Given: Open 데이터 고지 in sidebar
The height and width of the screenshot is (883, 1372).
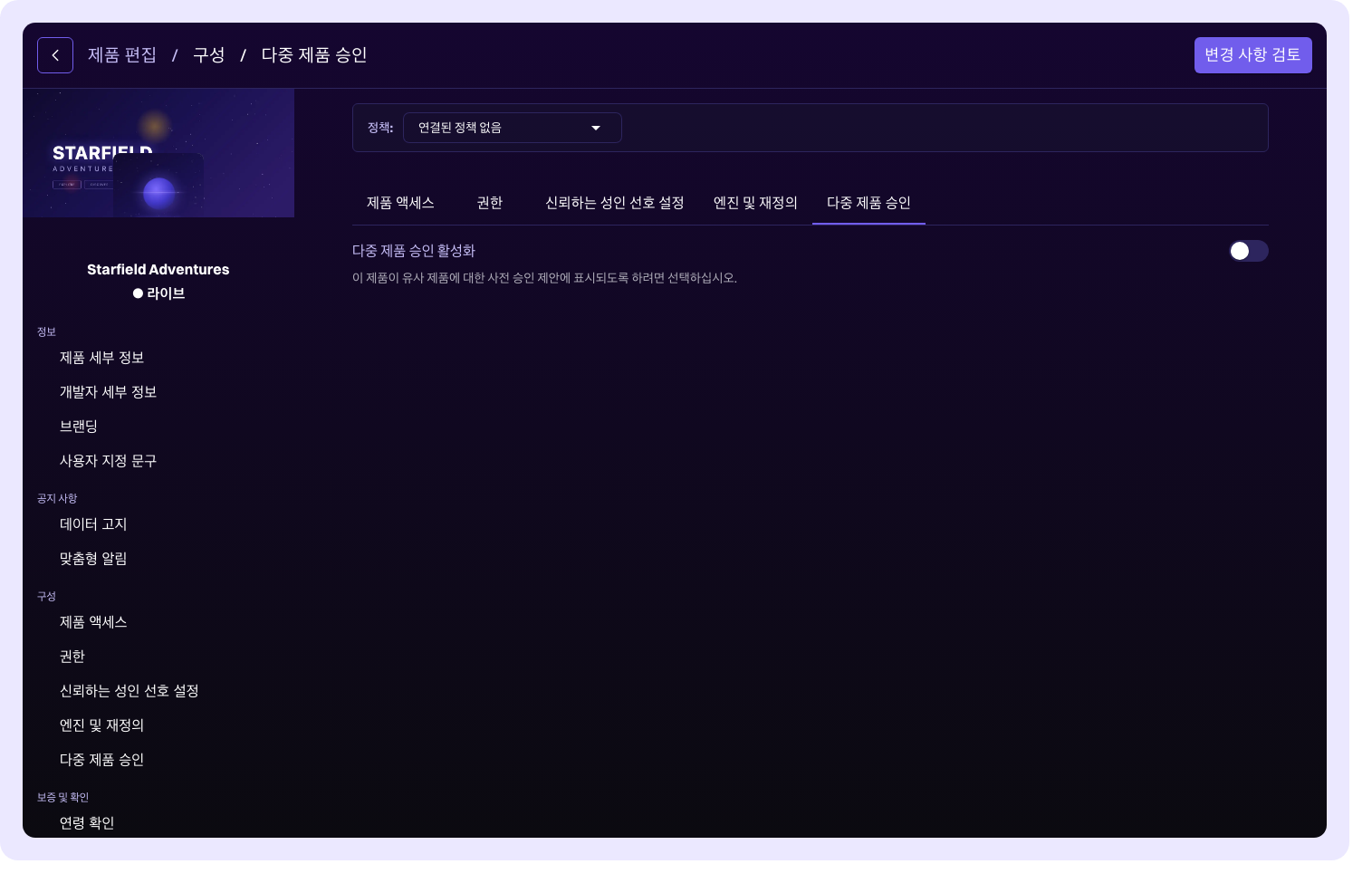Looking at the screenshot, I should coord(93,524).
